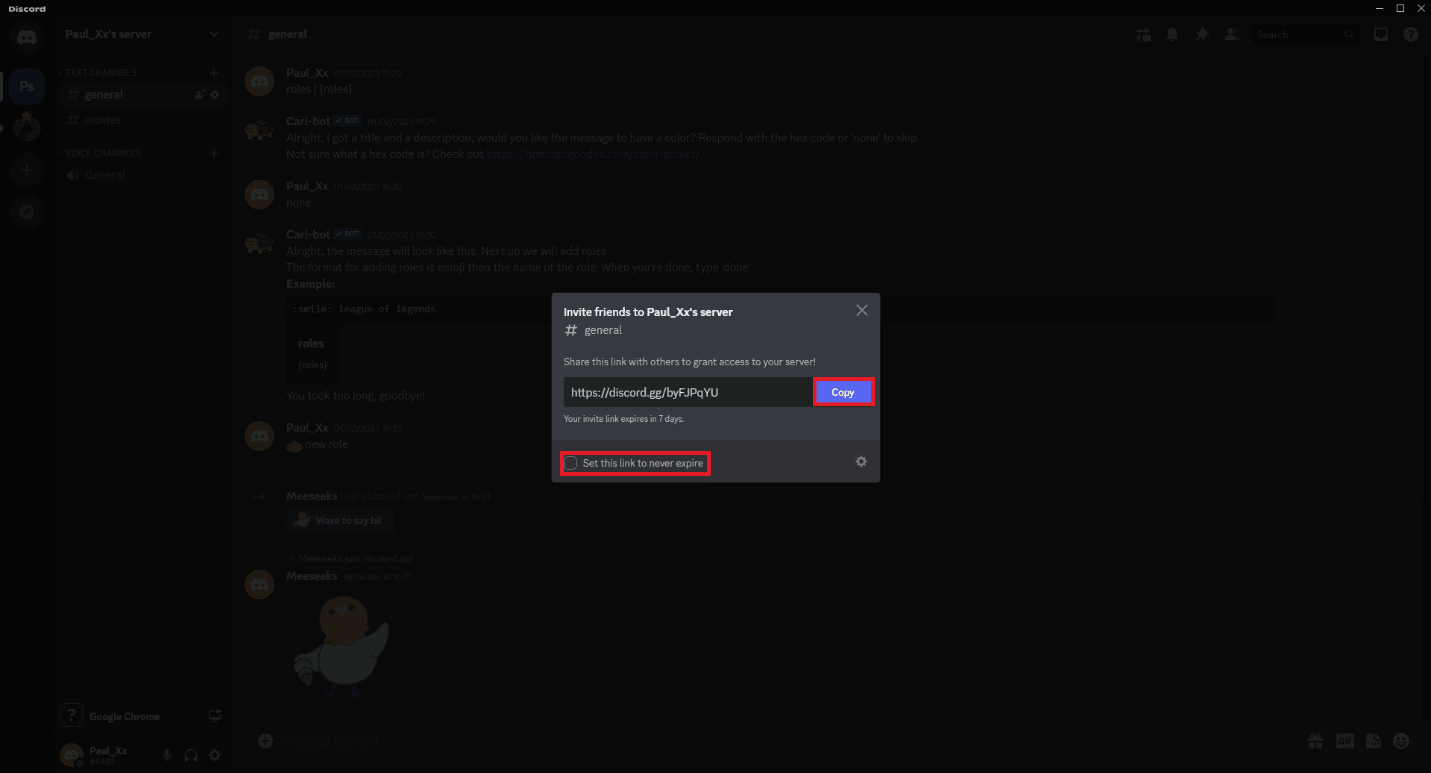The width and height of the screenshot is (1431, 773).
Task: Open User Settings gear icon
Action: tap(214, 755)
